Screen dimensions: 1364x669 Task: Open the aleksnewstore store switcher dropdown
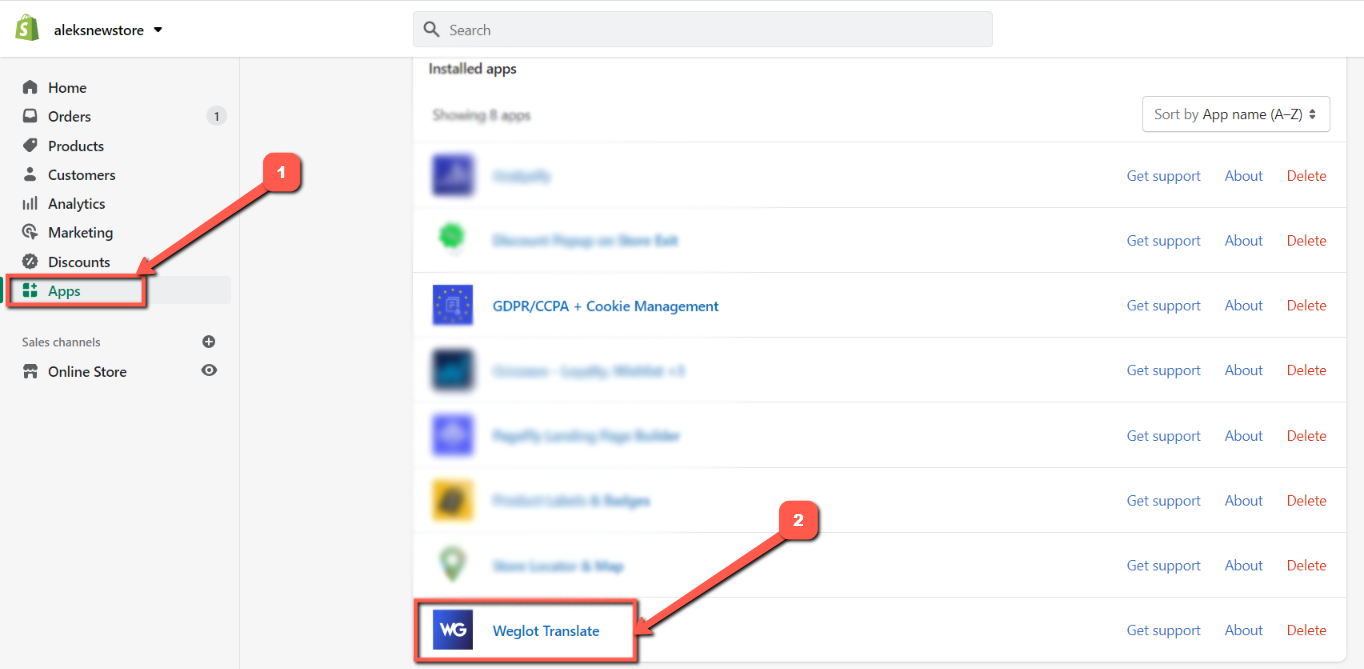pyautogui.click(x=108, y=30)
